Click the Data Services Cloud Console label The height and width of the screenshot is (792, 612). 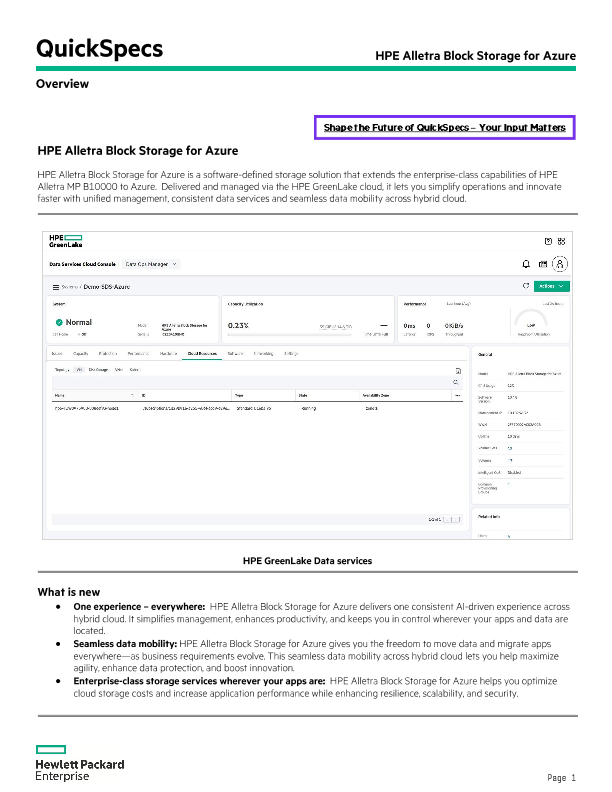pos(82,264)
